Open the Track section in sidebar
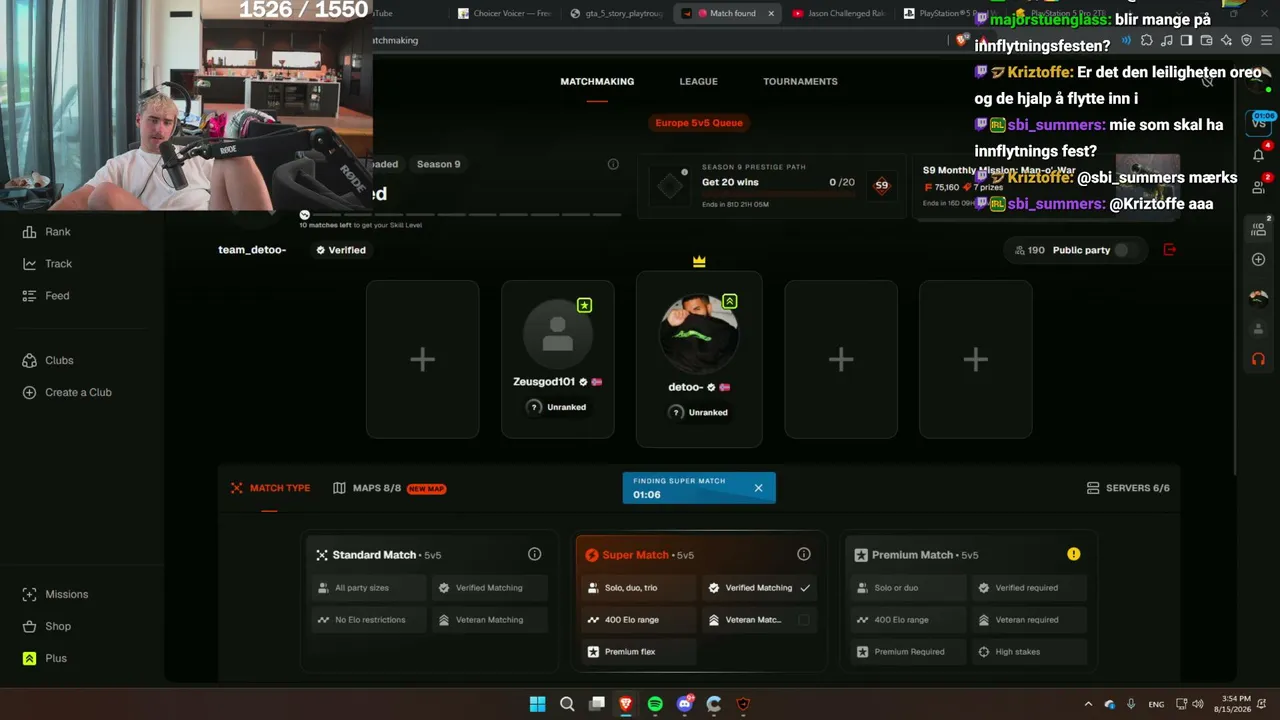Screen dimensions: 1280x720 47,264
